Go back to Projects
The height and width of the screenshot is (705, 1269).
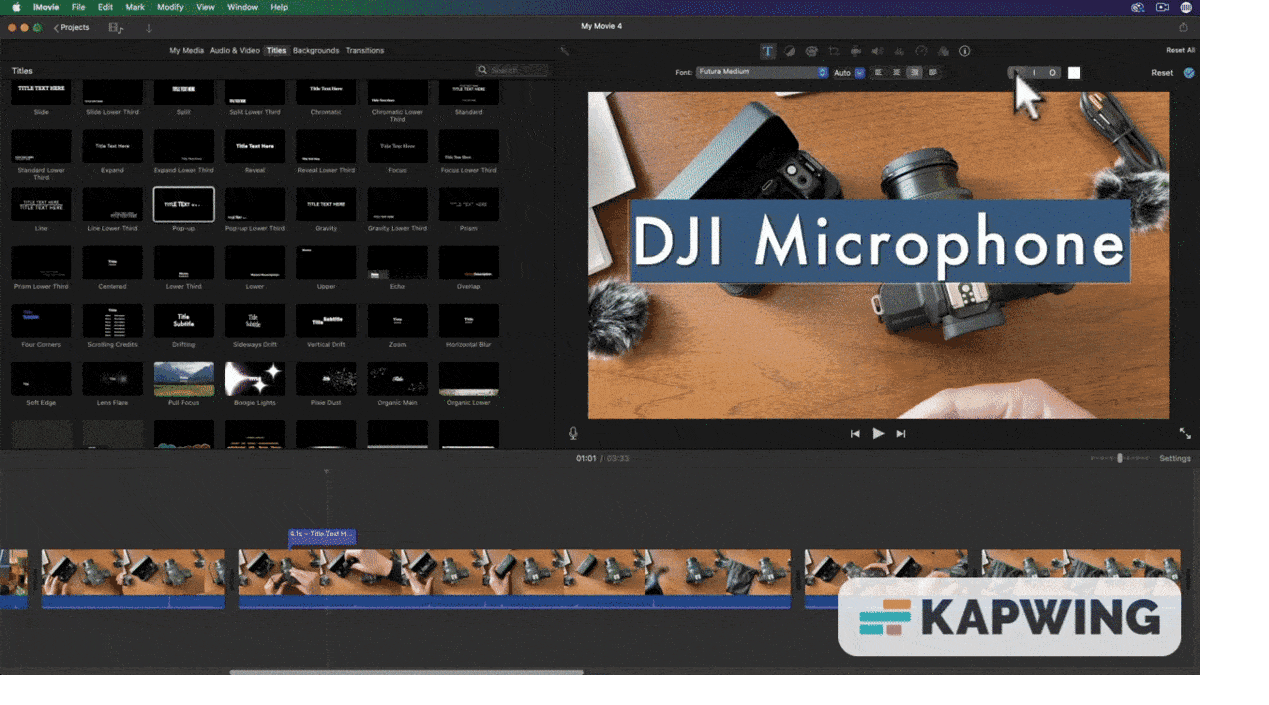(x=71, y=28)
